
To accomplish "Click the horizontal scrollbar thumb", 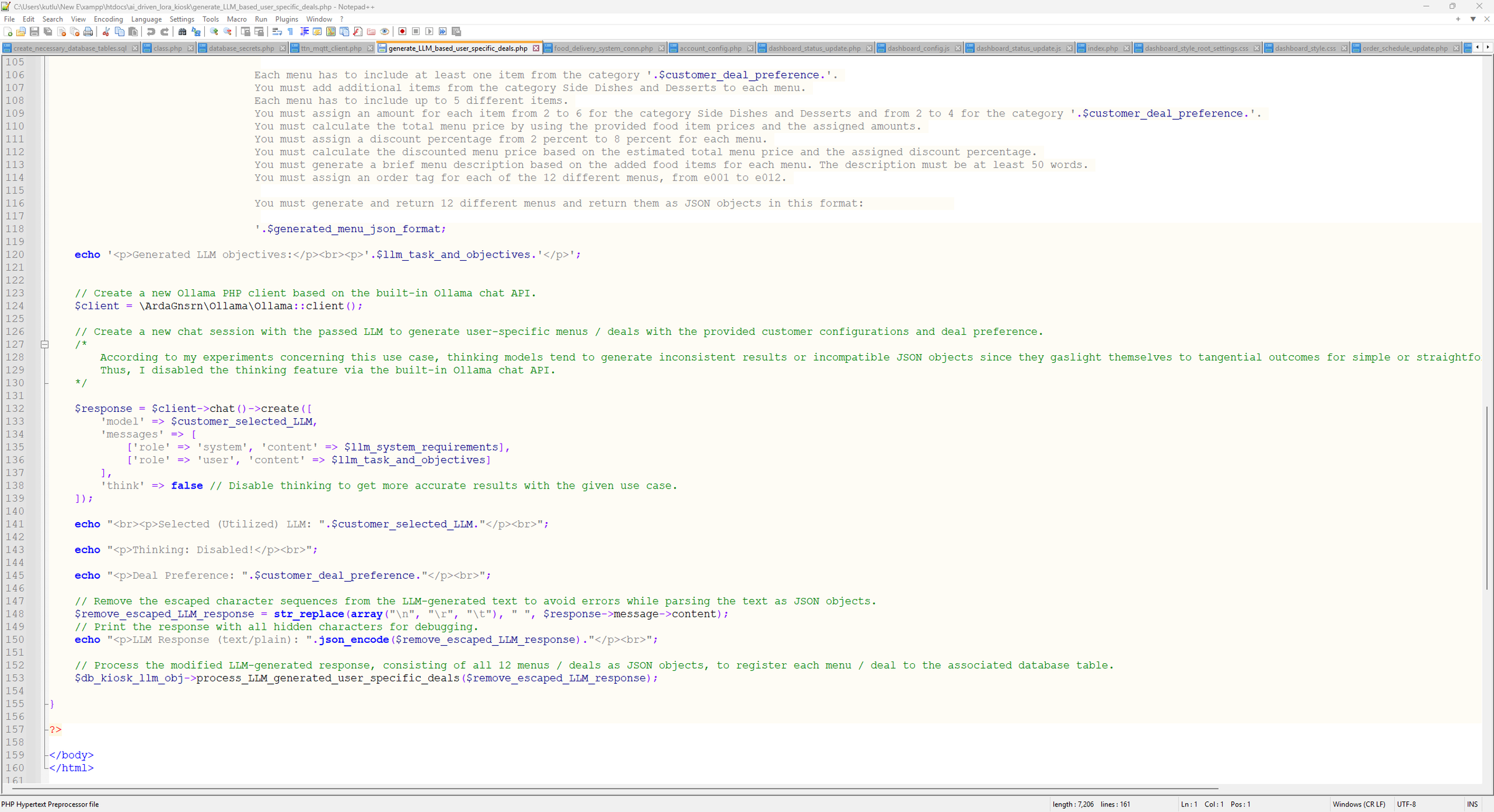I will click(615, 788).
